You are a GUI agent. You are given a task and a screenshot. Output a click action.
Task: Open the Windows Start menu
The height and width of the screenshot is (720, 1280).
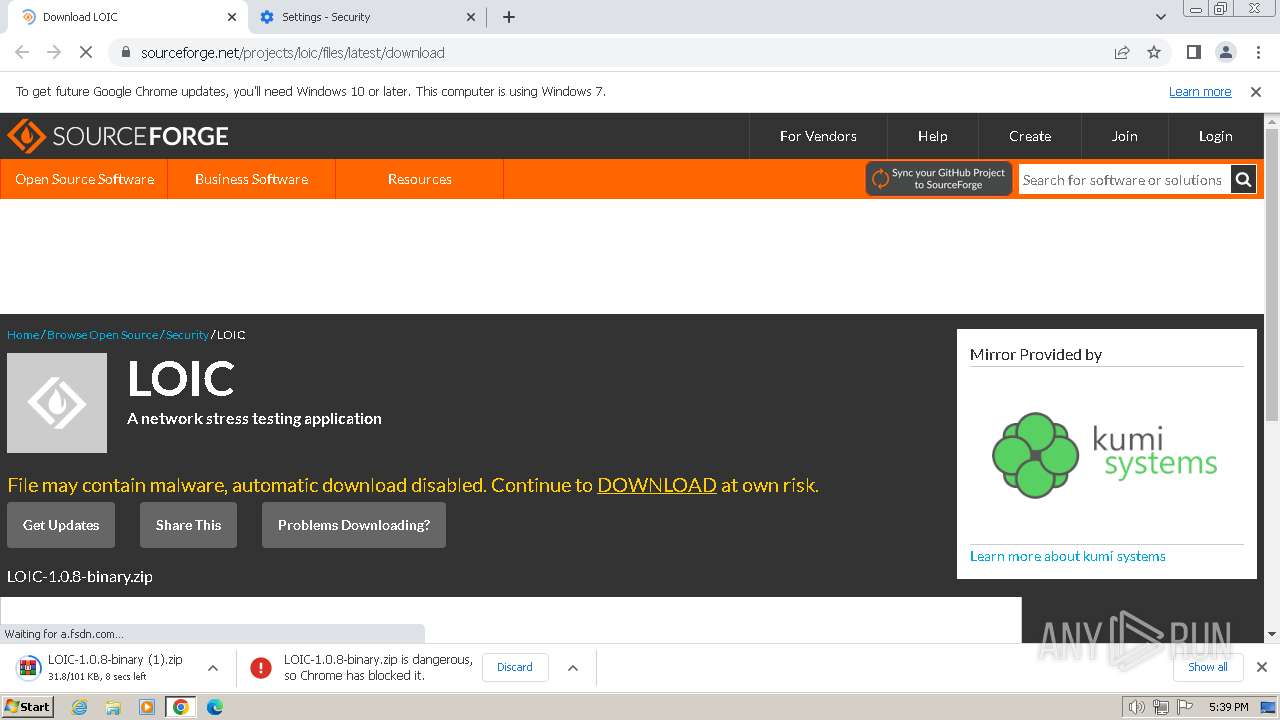click(28, 707)
